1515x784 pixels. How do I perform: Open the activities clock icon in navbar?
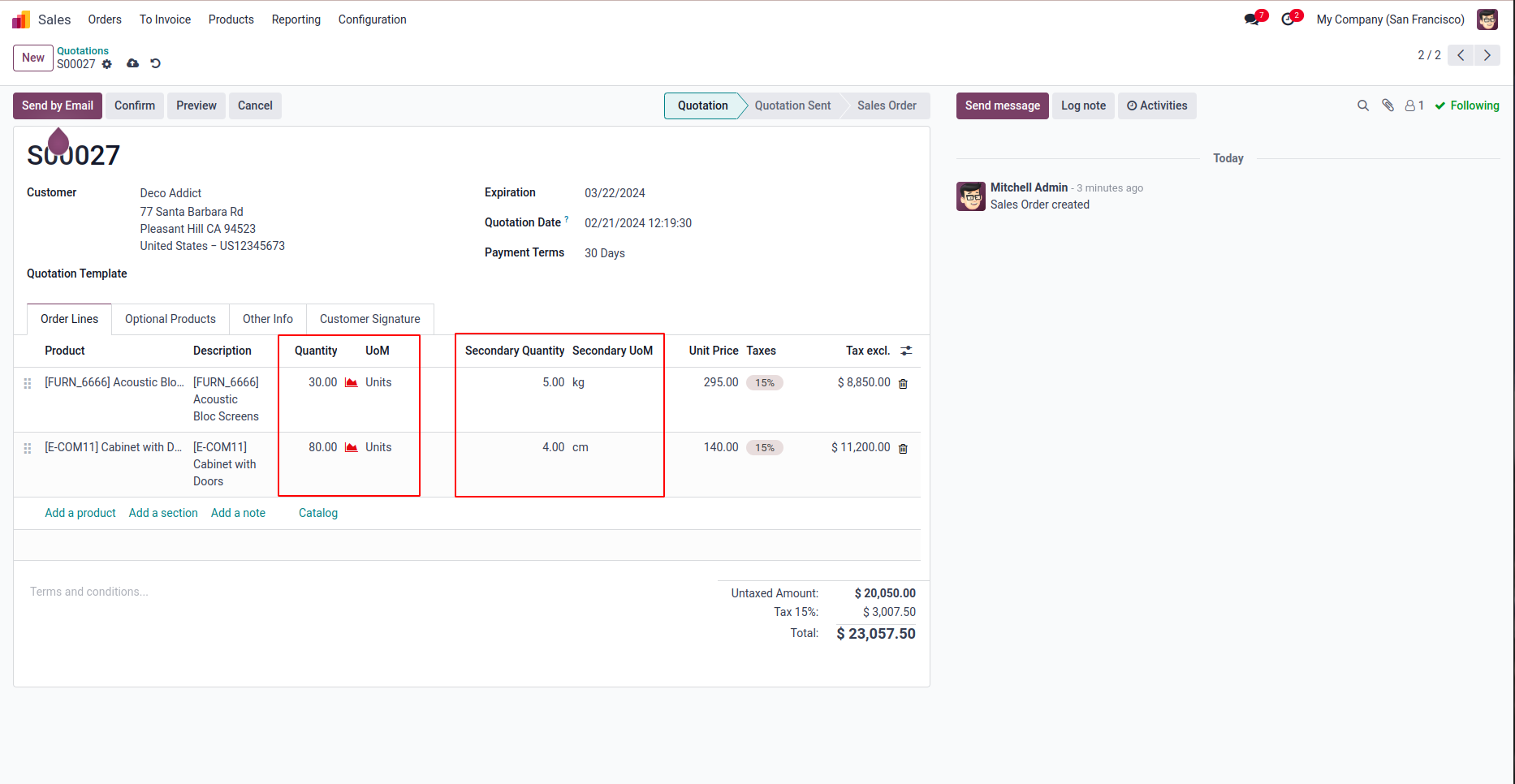pos(1288,19)
